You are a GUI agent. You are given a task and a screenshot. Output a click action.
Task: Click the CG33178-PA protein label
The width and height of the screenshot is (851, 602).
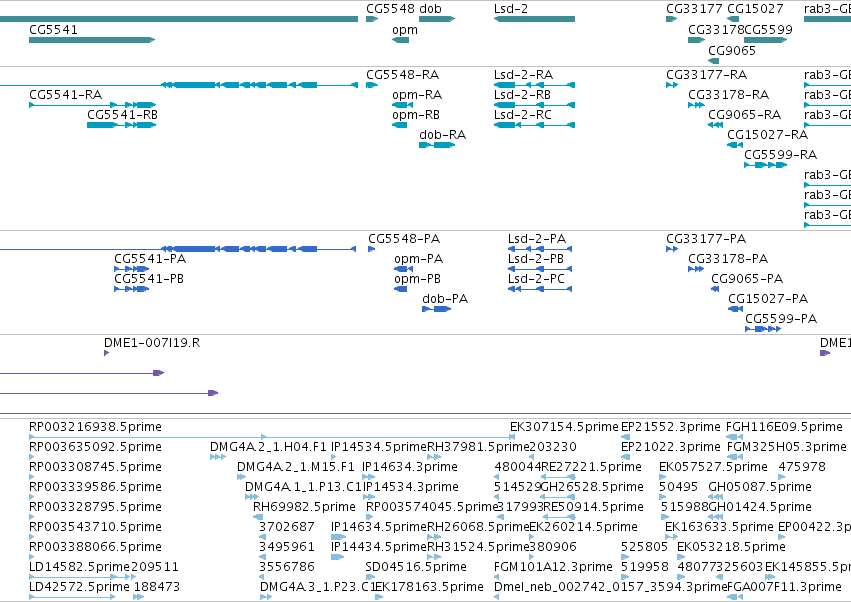point(728,259)
